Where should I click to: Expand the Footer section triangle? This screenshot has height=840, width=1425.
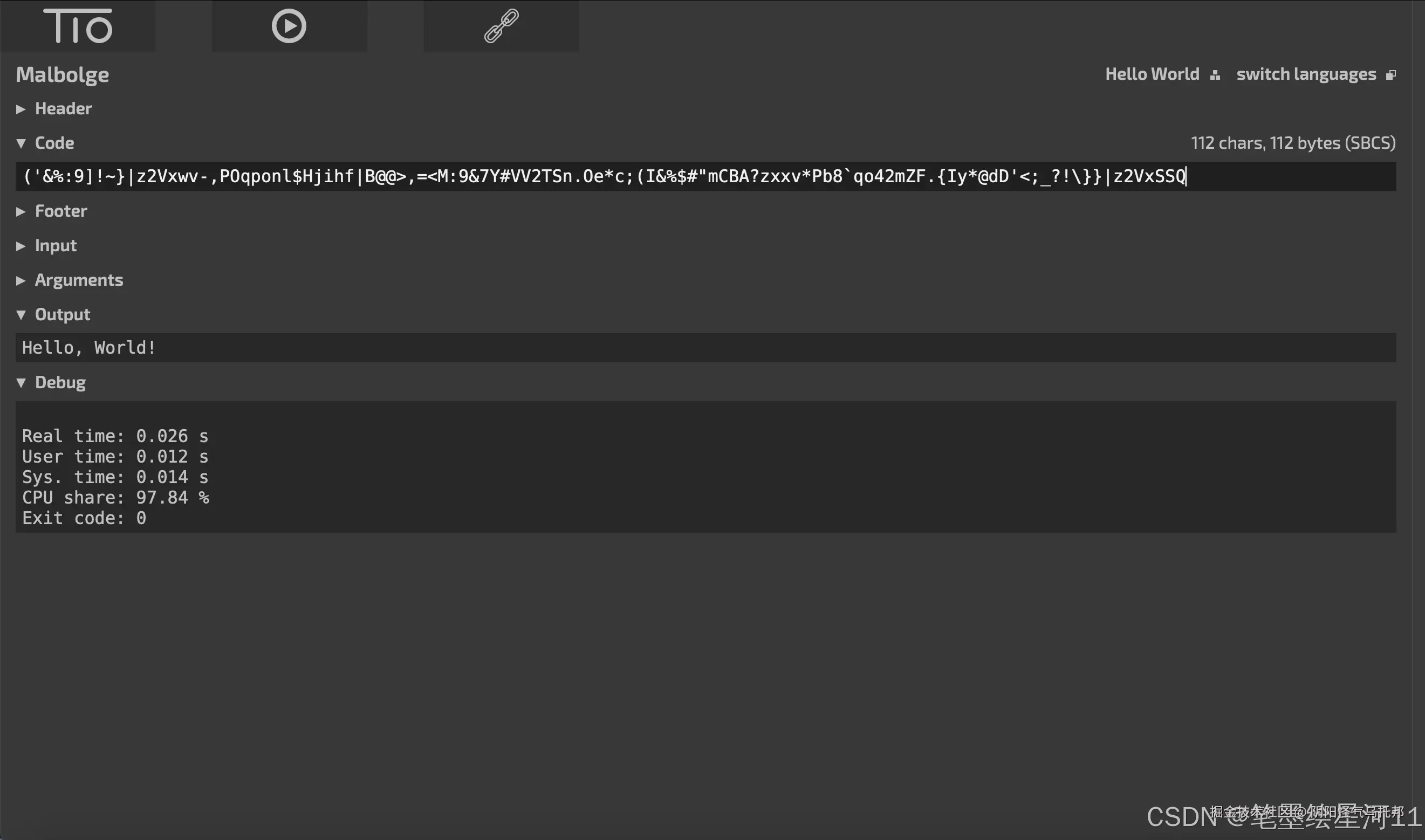click(x=21, y=212)
